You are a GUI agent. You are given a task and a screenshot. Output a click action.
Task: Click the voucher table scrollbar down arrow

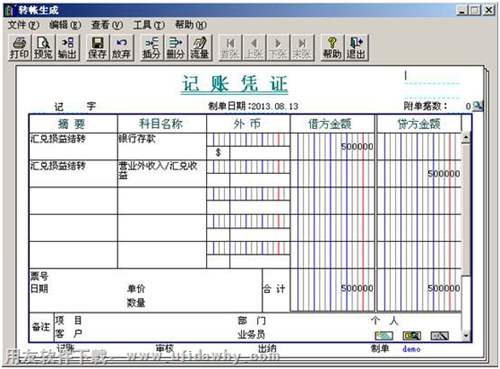466,335
